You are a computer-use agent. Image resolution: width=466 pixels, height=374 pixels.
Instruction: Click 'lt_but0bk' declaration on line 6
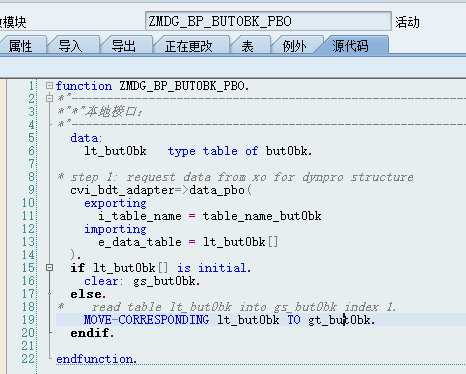pyautogui.click(x=115, y=151)
